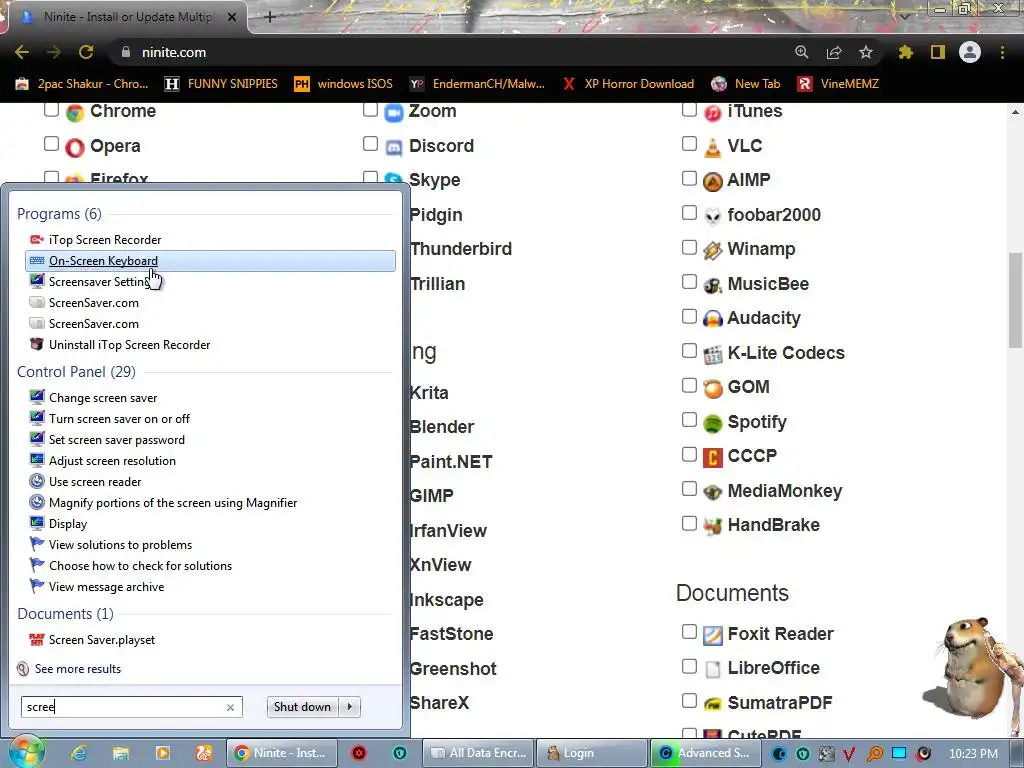Click the taskbar clock 10:23 PM

[973, 753]
